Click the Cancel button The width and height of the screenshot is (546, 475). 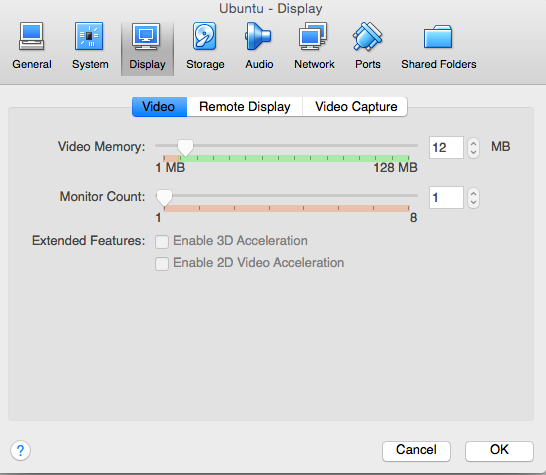point(416,451)
